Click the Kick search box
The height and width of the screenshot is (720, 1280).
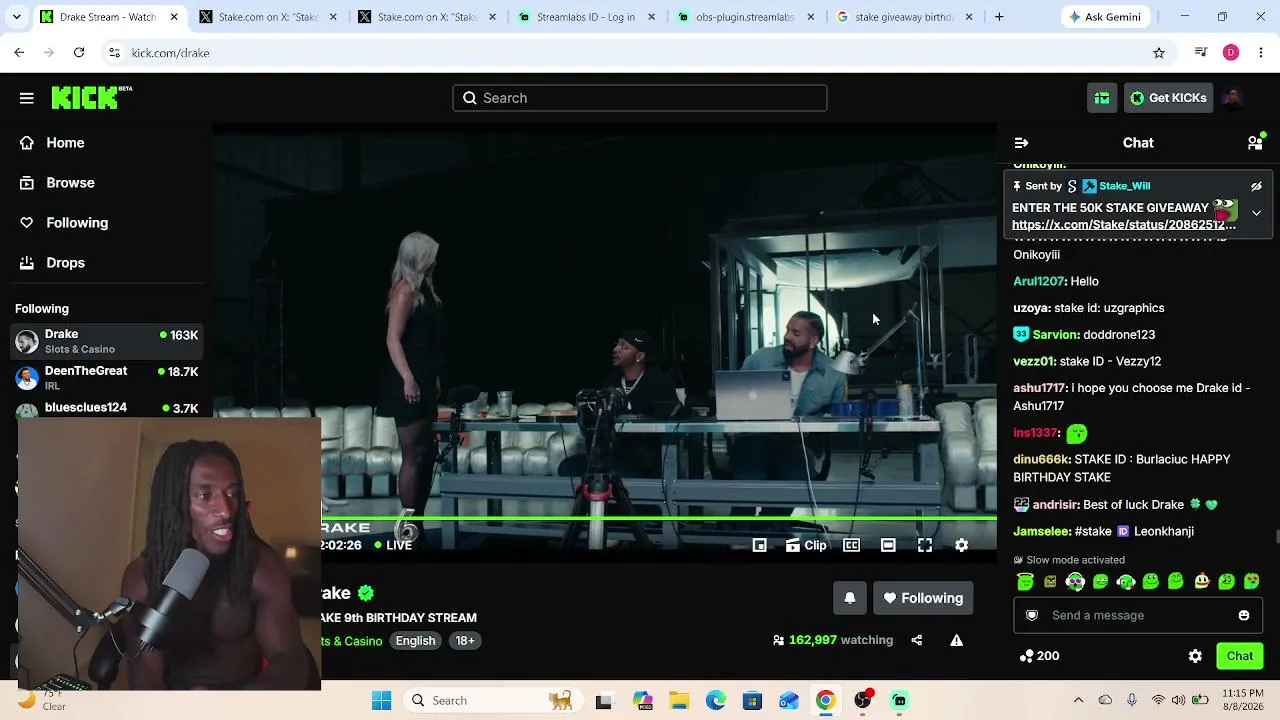point(640,98)
